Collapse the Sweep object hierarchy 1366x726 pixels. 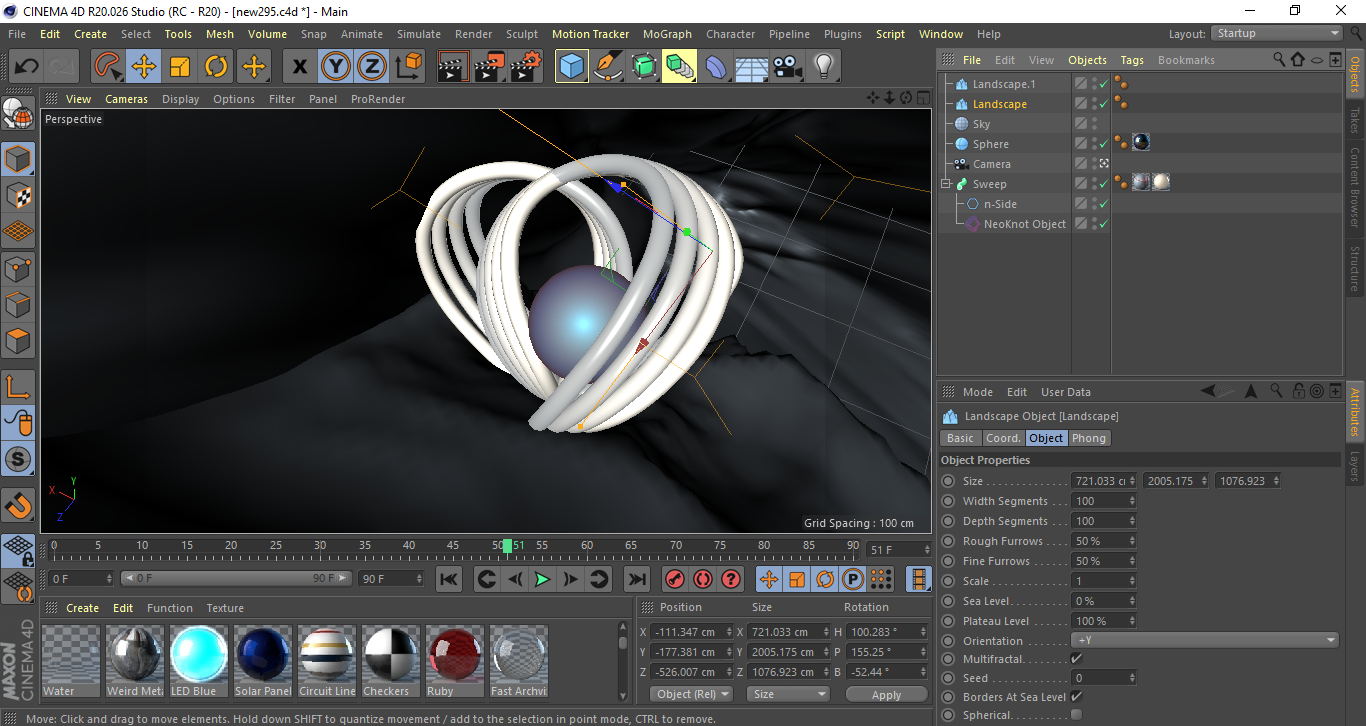(x=946, y=184)
